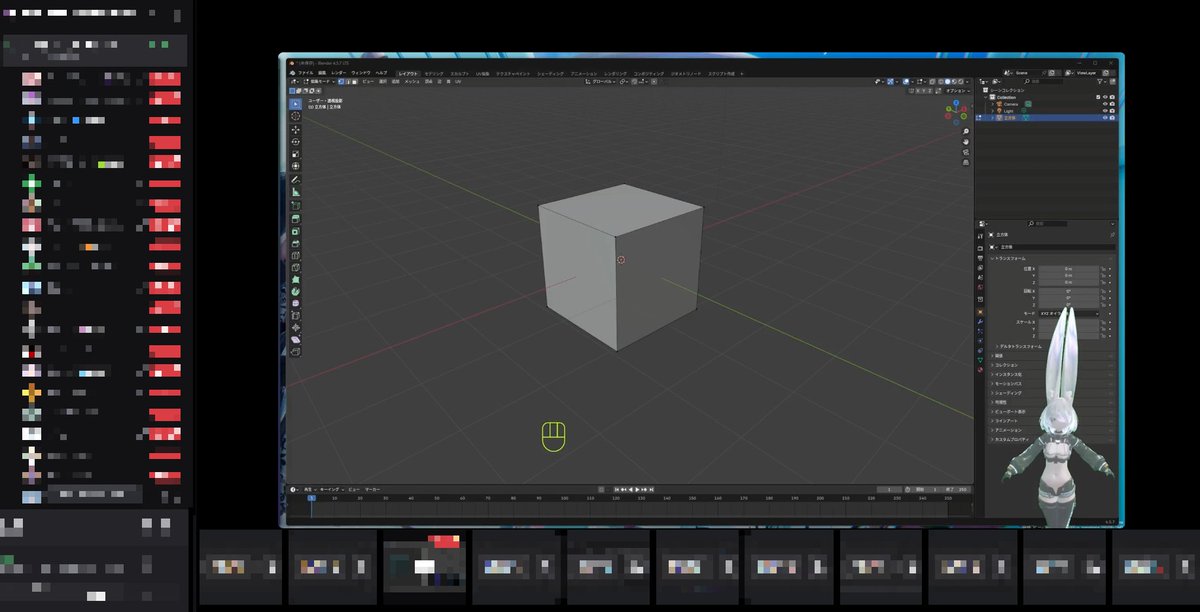Viewport: 1200px width, 612px height.
Task: Click the blue playhead at frame 1
Action: (x=311, y=497)
